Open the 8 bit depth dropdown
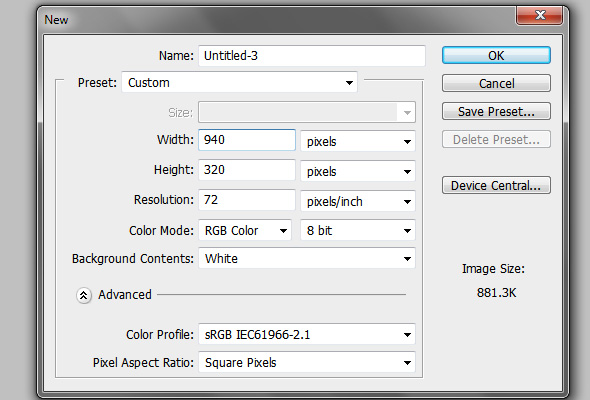This screenshot has width=590, height=400. 358,230
